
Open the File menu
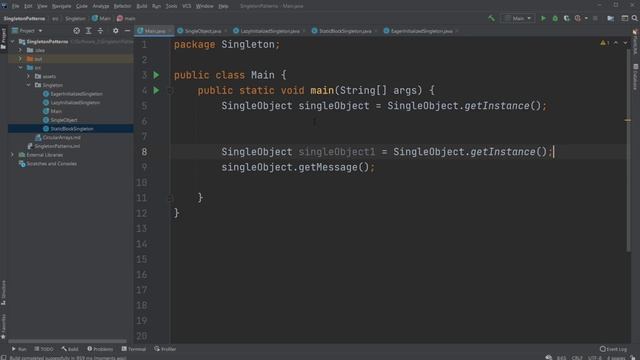(16, 6)
